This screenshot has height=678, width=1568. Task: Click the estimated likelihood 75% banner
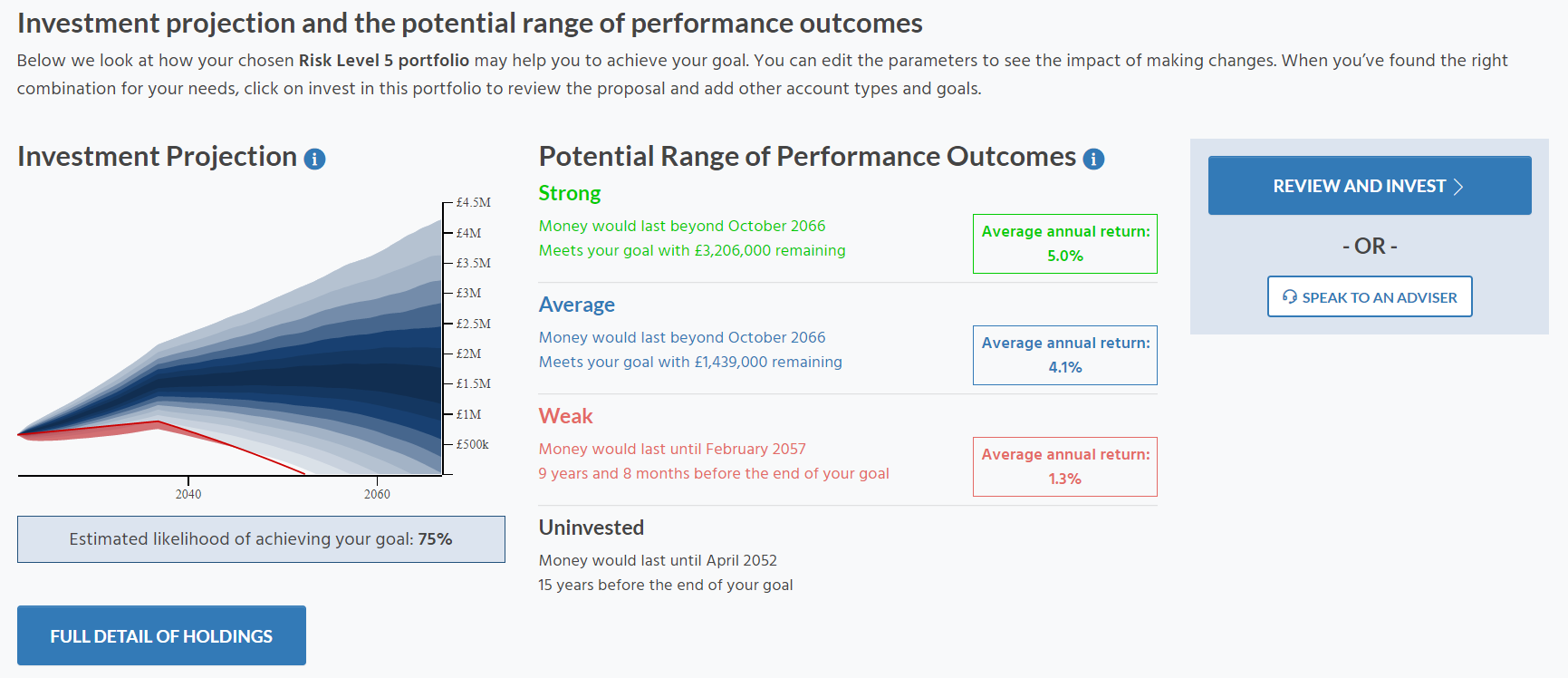pyautogui.click(x=261, y=539)
